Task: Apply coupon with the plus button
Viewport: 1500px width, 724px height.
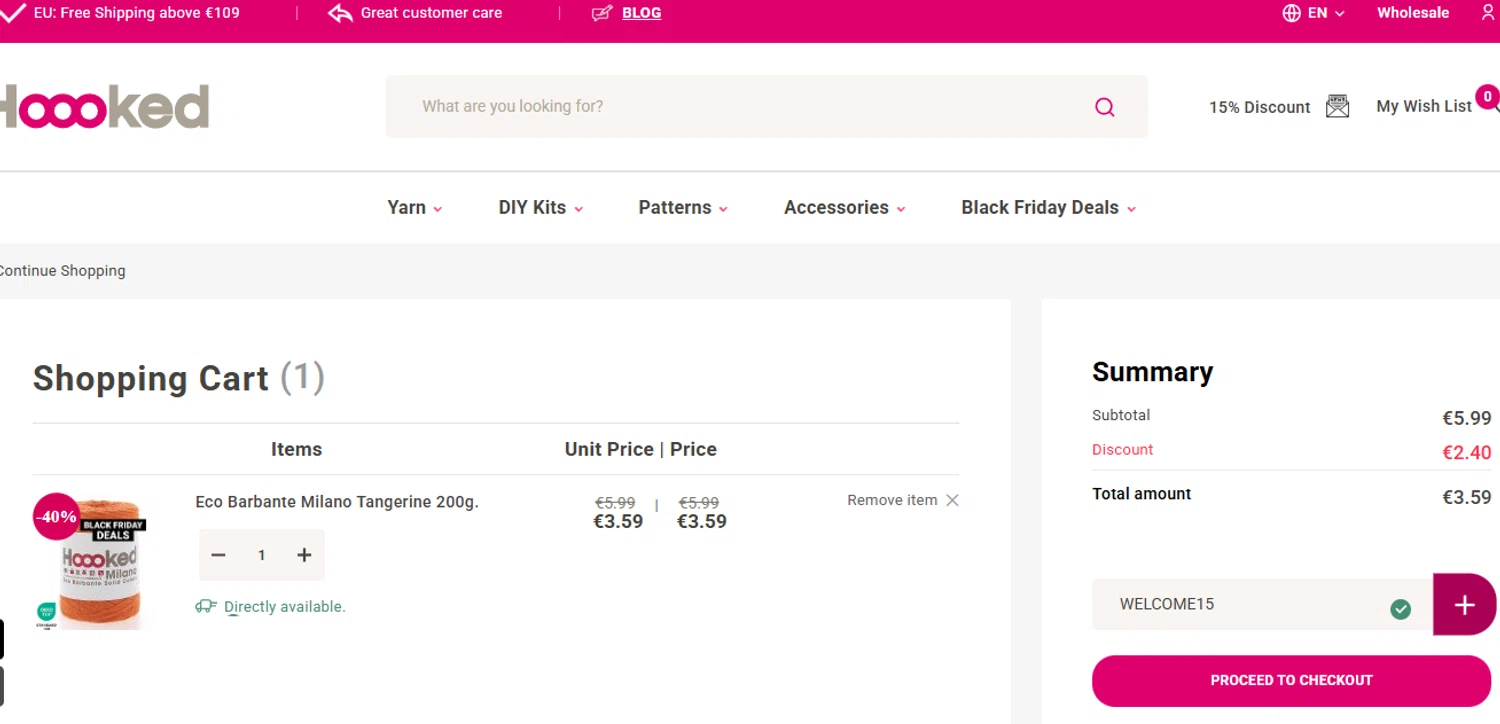Action: point(1464,604)
